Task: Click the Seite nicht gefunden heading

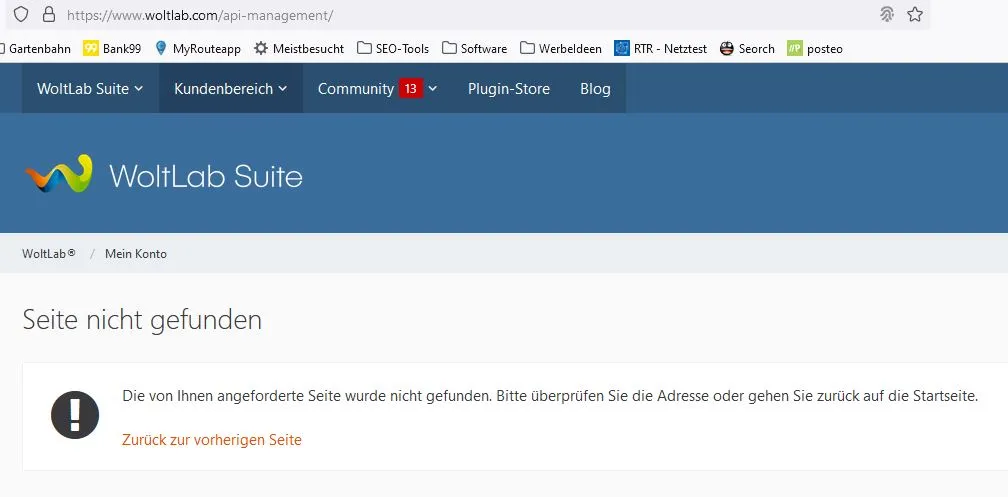Action: coord(142,320)
